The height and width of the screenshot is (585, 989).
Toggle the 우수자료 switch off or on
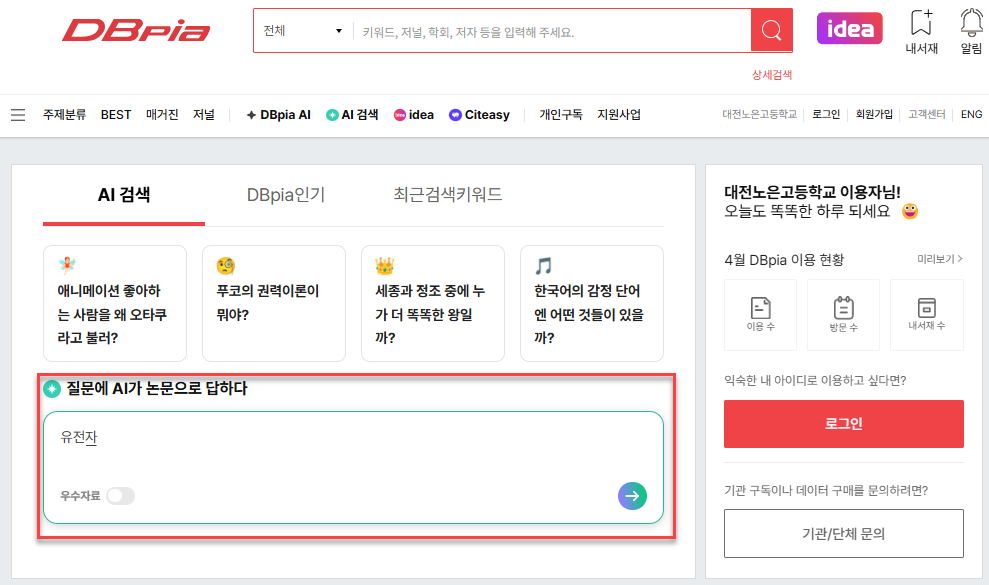point(120,496)
